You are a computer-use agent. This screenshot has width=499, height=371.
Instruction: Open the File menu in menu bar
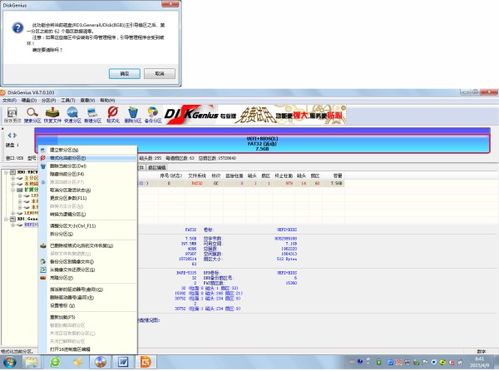9,100
